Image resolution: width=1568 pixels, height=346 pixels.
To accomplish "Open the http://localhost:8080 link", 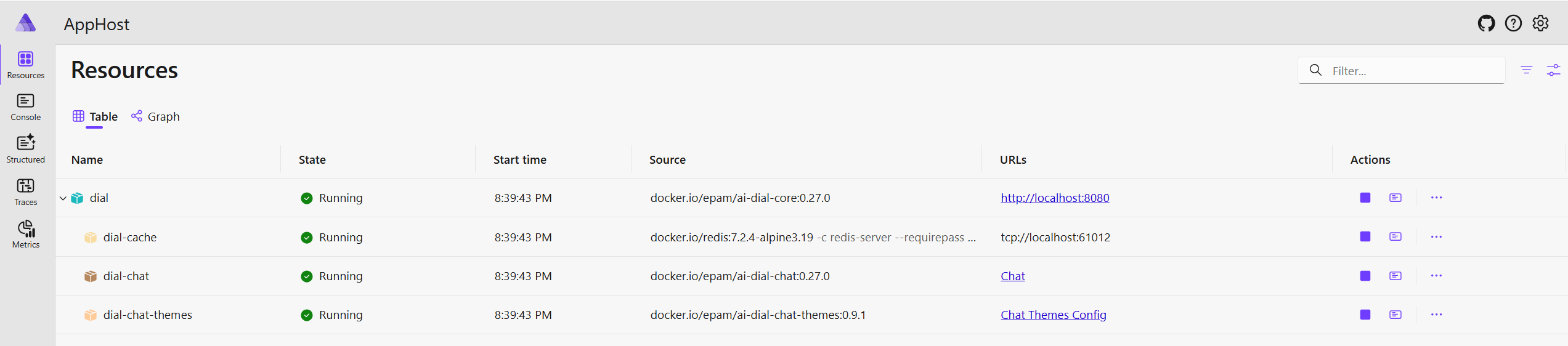I will click(1055, 198).
